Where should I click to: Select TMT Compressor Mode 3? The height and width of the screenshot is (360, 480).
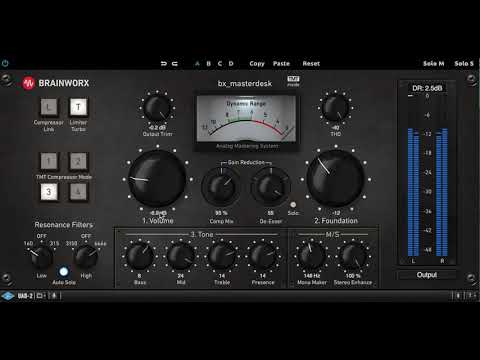tap(49, 192)
